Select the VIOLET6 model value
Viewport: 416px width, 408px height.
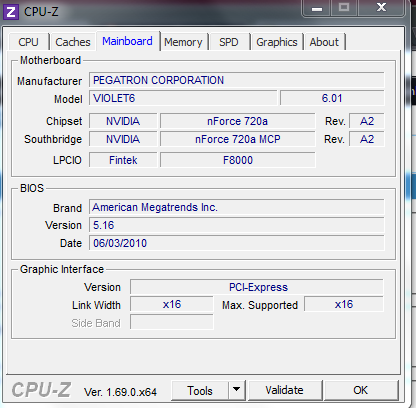pyautogui.click(x=183, y=98)
